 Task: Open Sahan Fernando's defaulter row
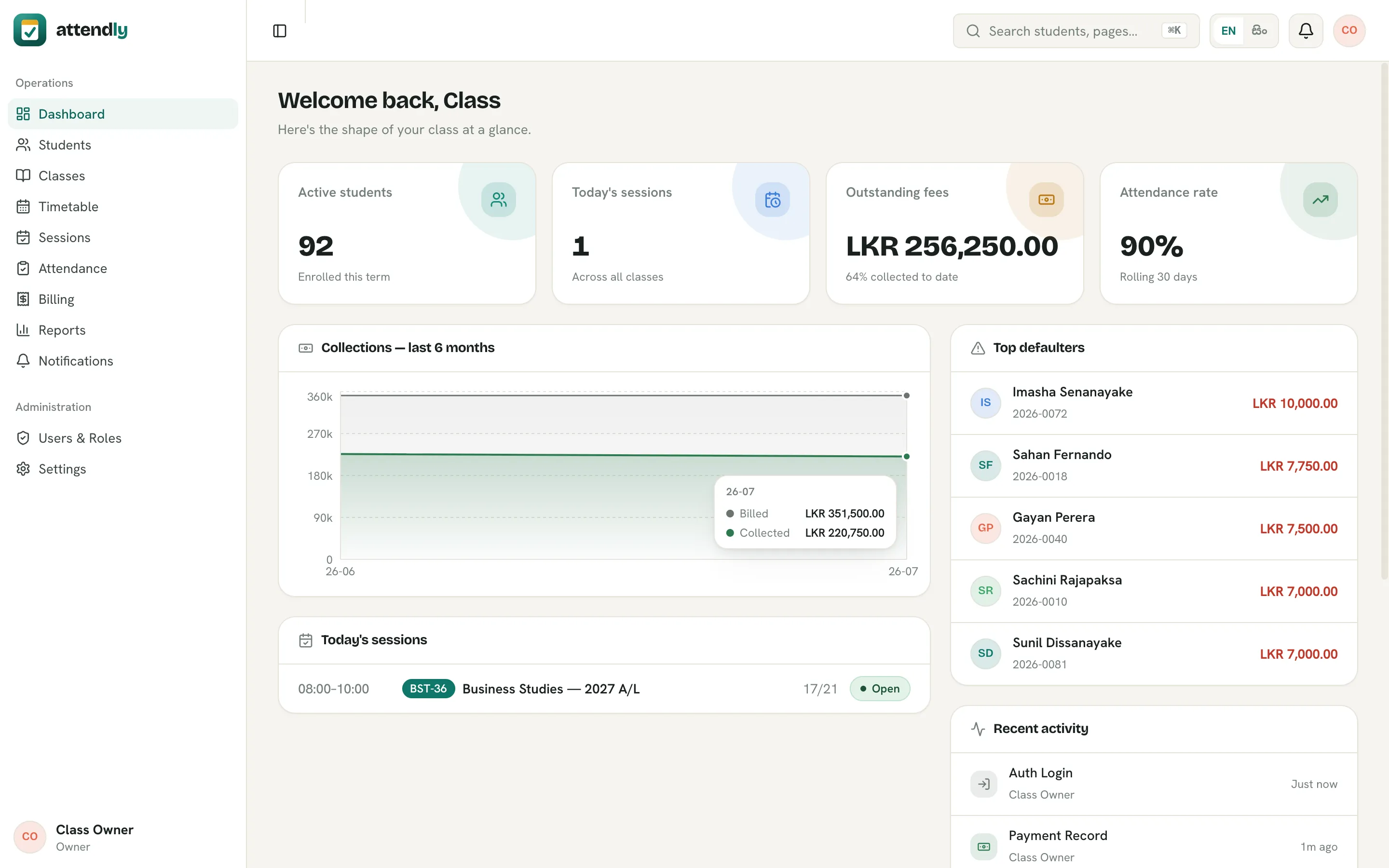click(x=1154, y=465)
